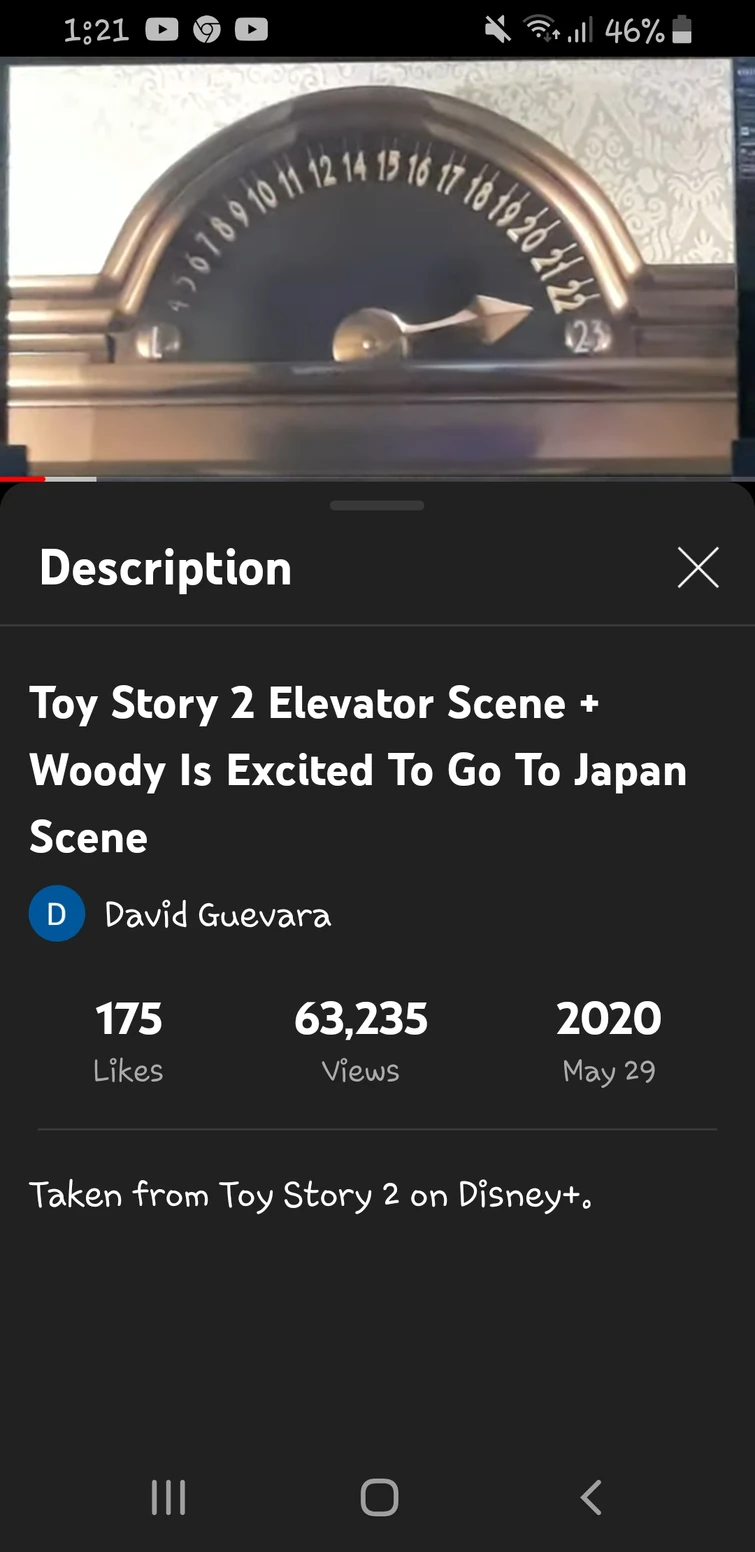755x1552 pixels.
Task: Tap the David Guevara channel avatar
Action: [57, 915]
